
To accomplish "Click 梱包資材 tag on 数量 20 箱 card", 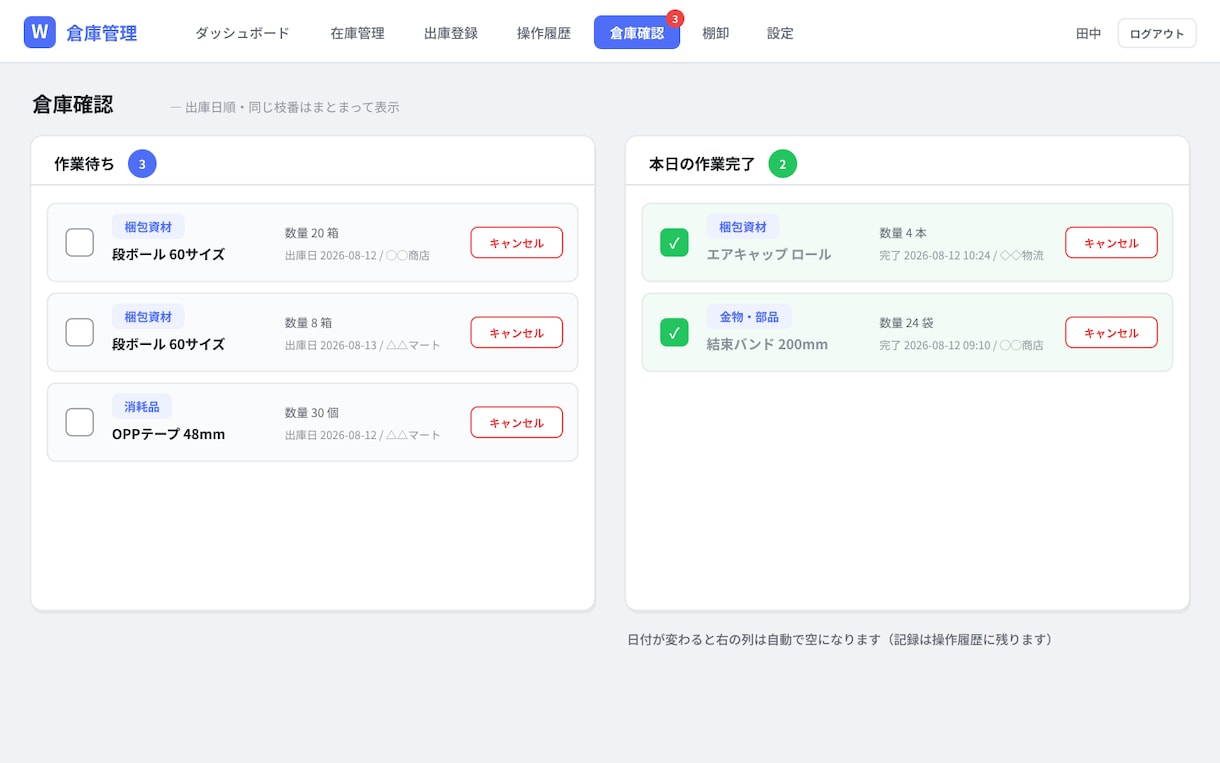I will pos(148,227).
